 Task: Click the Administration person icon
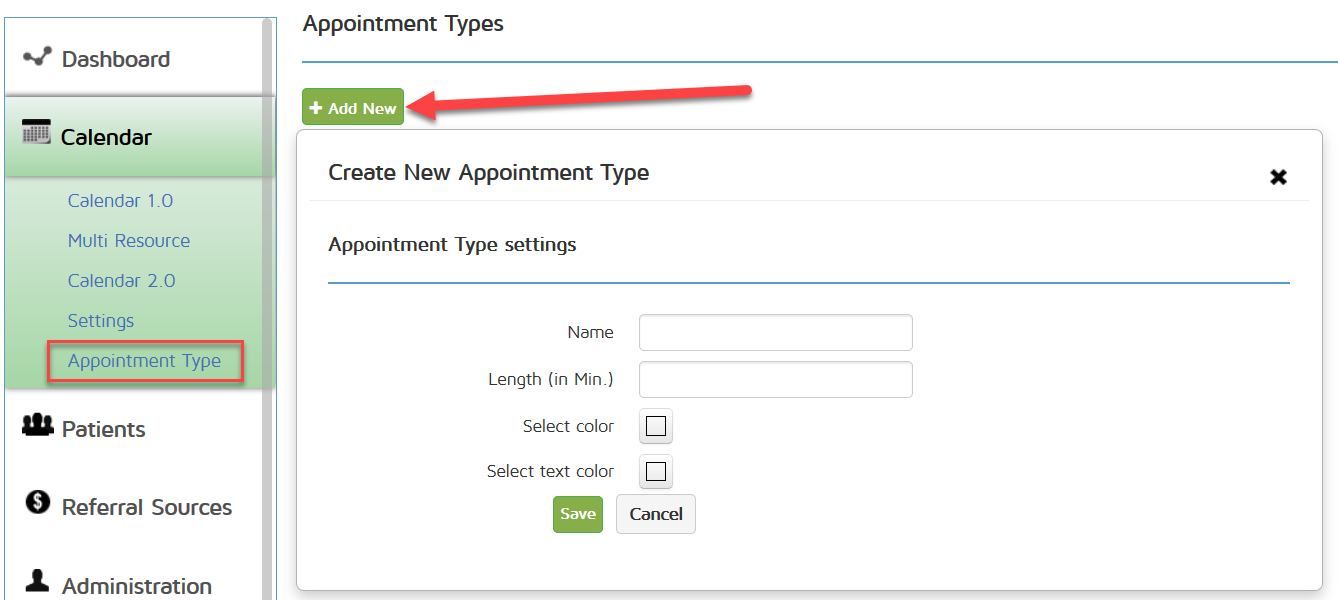pos(37,580)
